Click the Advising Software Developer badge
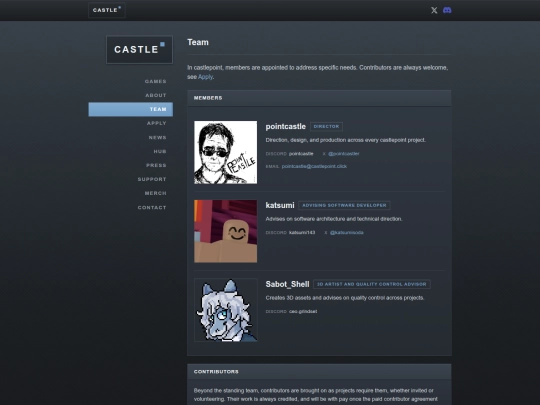 (x=344, y=205)
